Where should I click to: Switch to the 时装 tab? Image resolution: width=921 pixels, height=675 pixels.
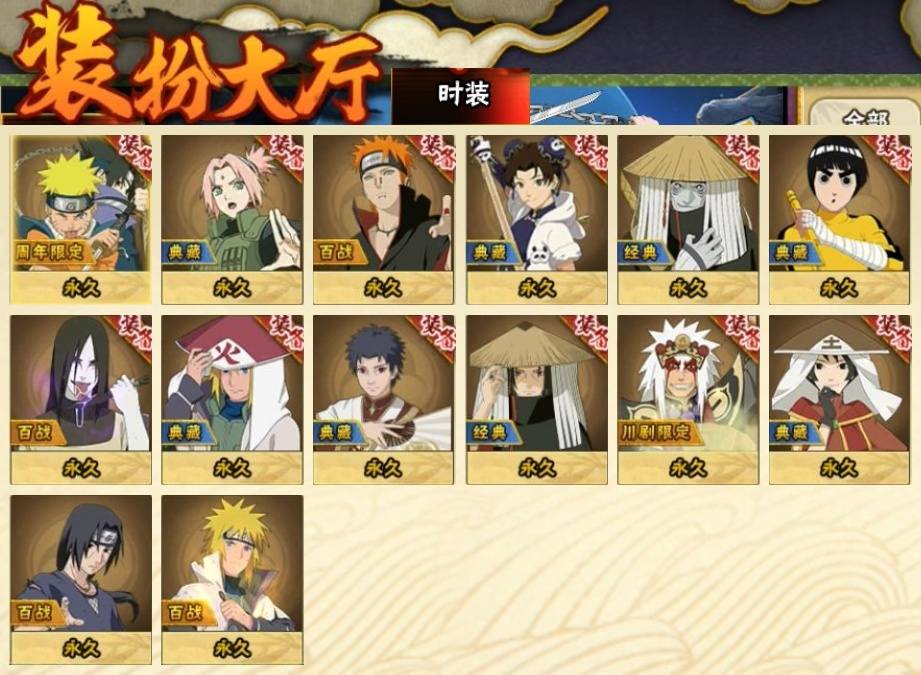(x=461, y=96)
